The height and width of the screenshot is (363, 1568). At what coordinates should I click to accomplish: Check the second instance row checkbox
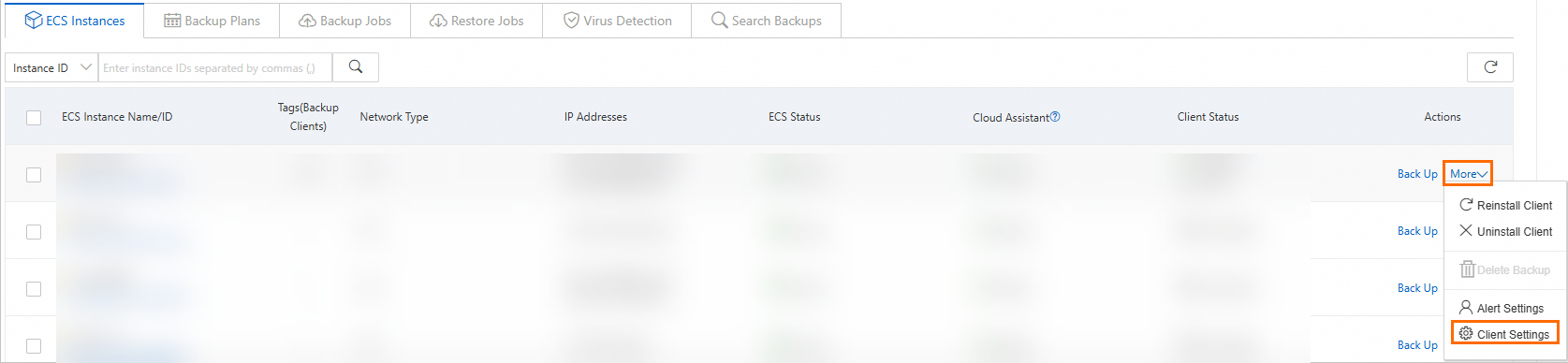tap(34, 232)
